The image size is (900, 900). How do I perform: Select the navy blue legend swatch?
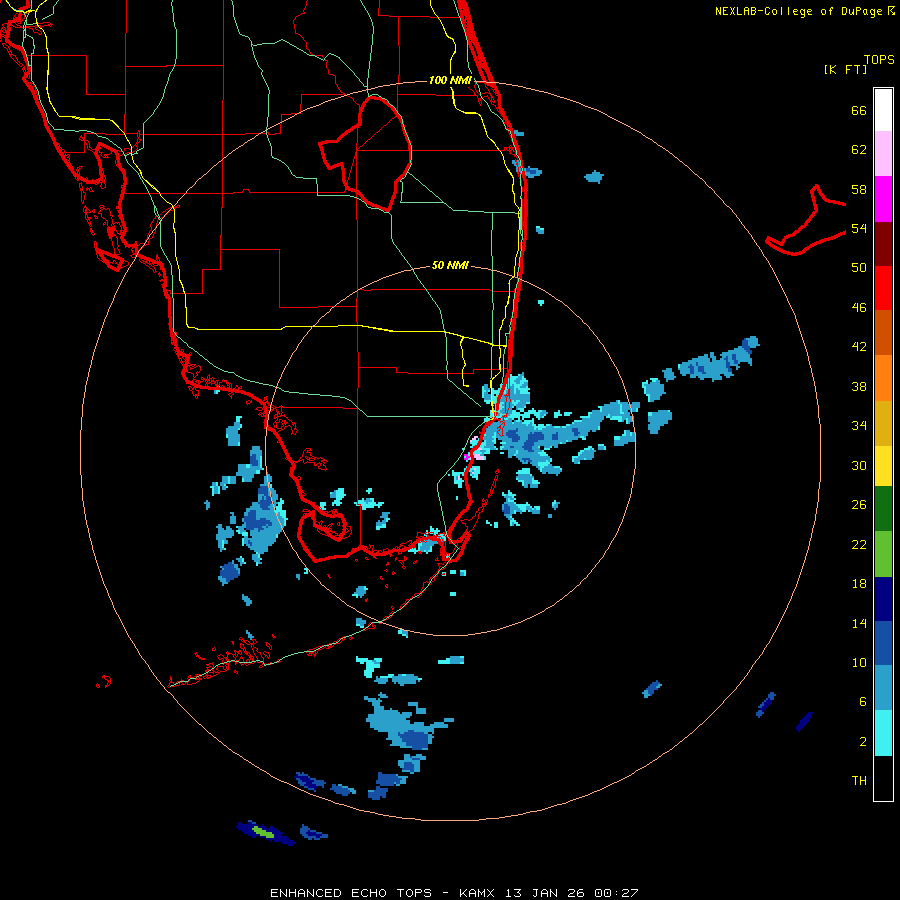(883, 599)
